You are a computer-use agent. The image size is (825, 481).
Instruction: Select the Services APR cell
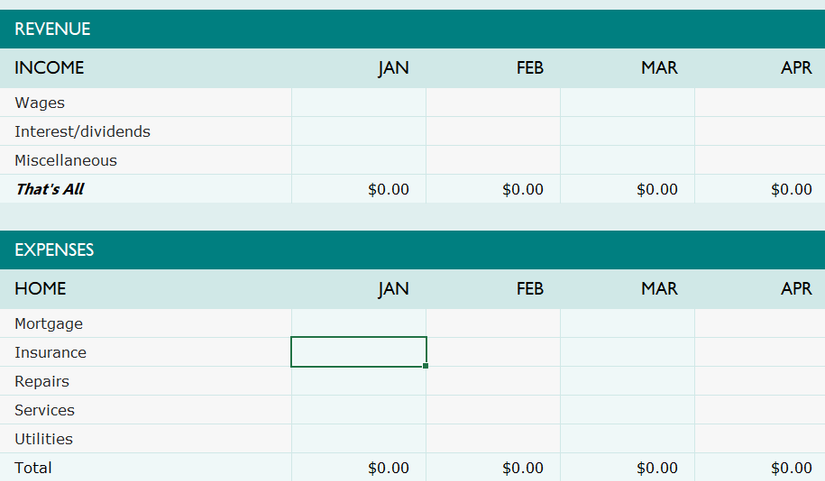click(760, 411)
